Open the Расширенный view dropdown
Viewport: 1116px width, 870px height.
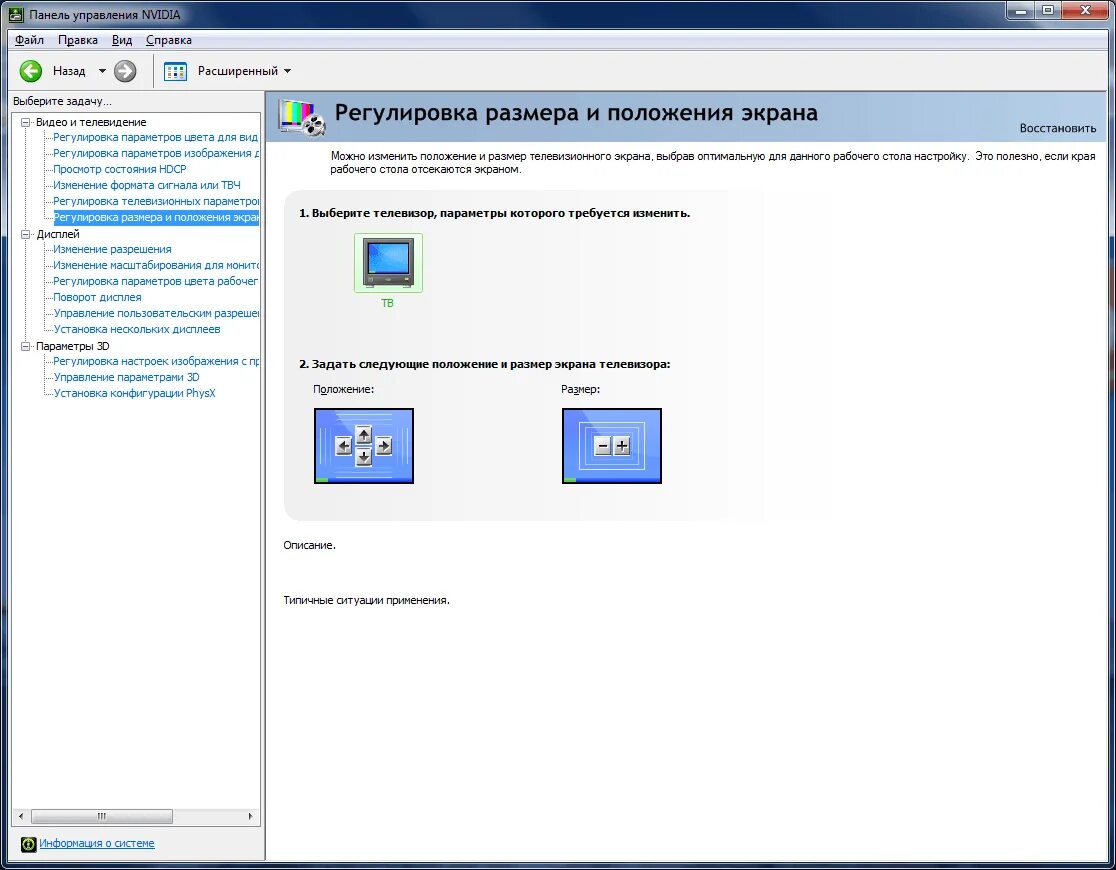pos(288,70)
